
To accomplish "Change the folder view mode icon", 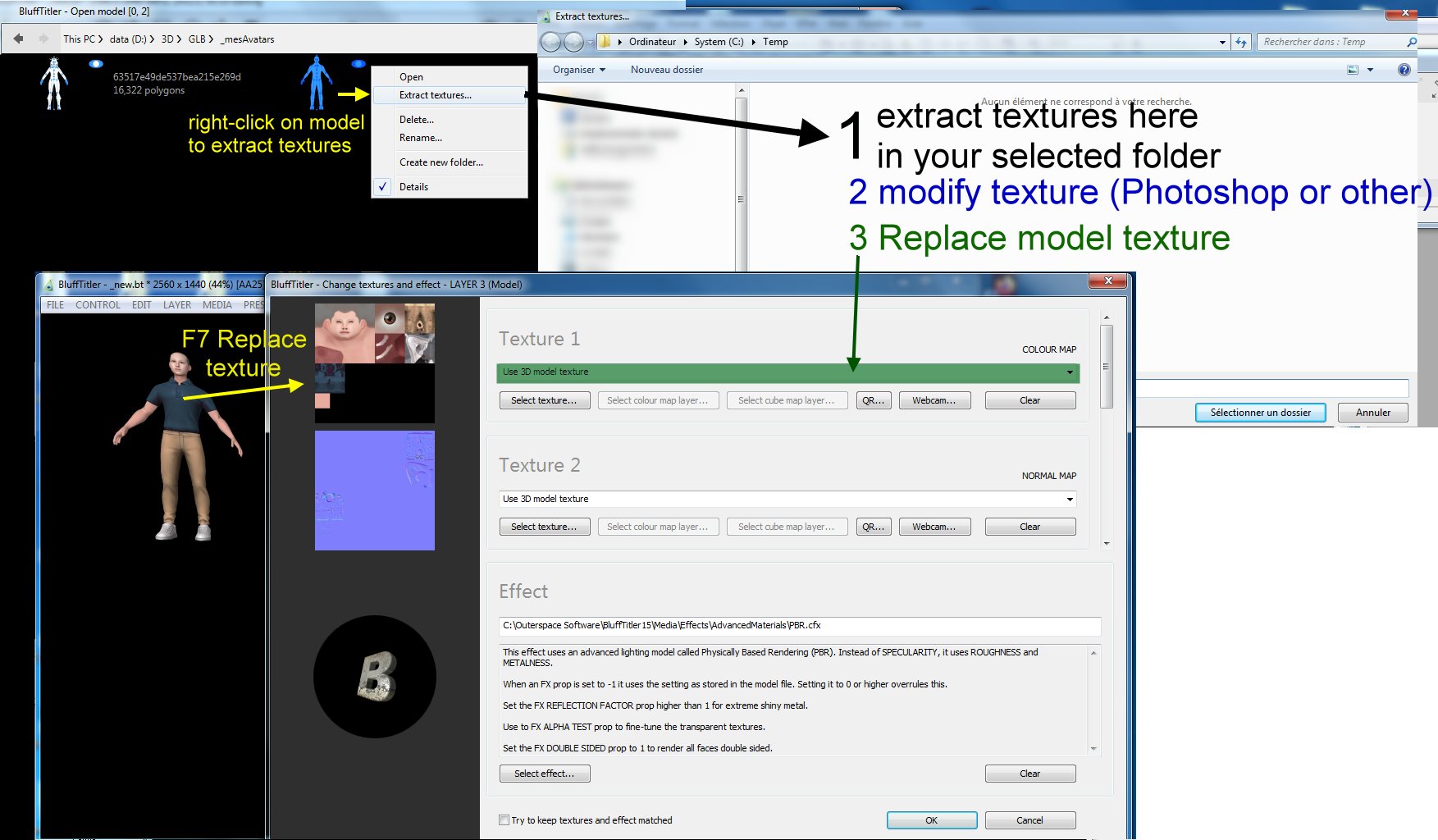I will [x=1353, y=70].
